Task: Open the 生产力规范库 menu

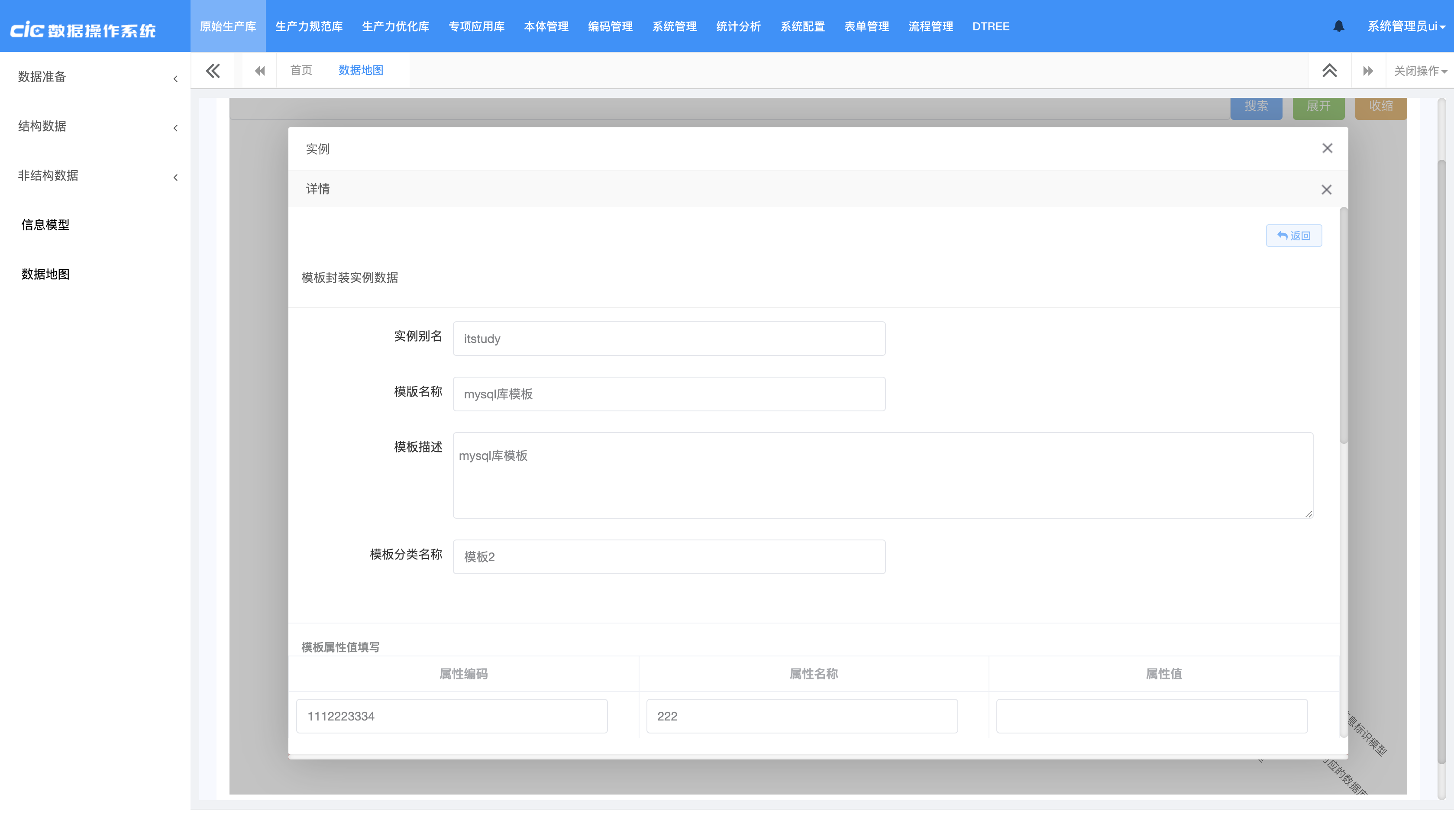Action: [x=309, y=26]
